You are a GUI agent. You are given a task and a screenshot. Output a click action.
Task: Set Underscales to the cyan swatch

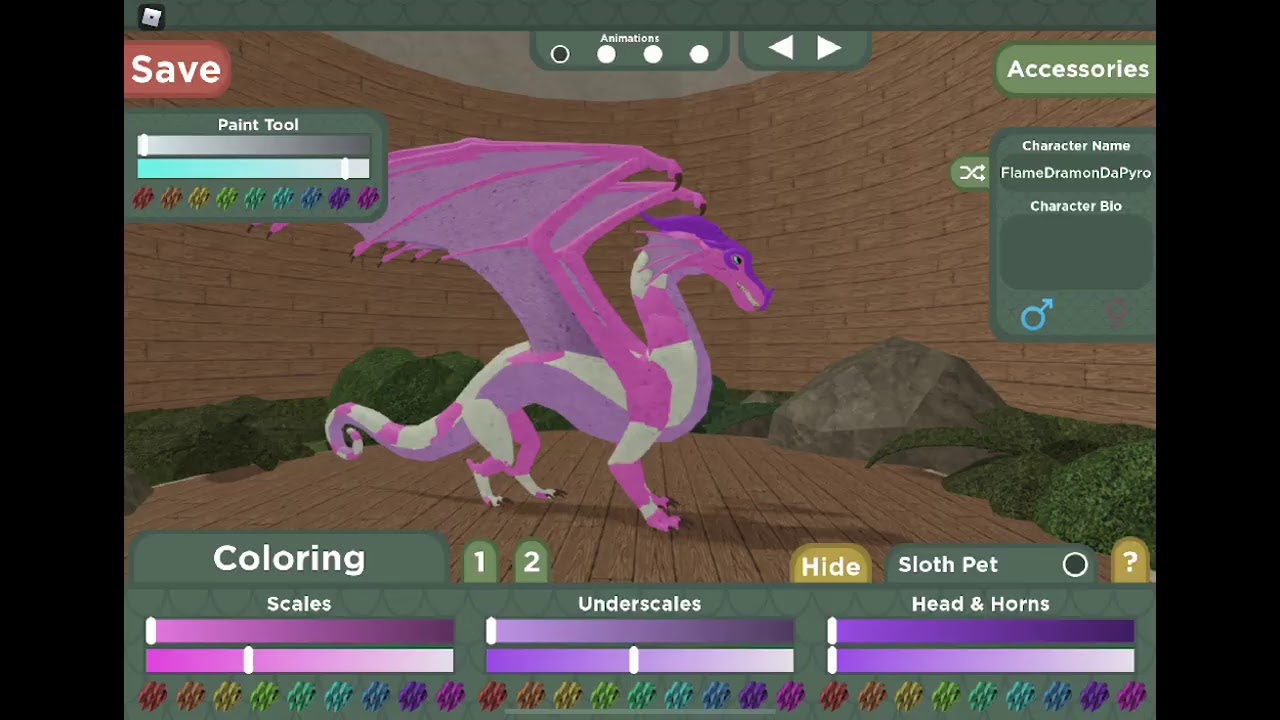[679, 695]
